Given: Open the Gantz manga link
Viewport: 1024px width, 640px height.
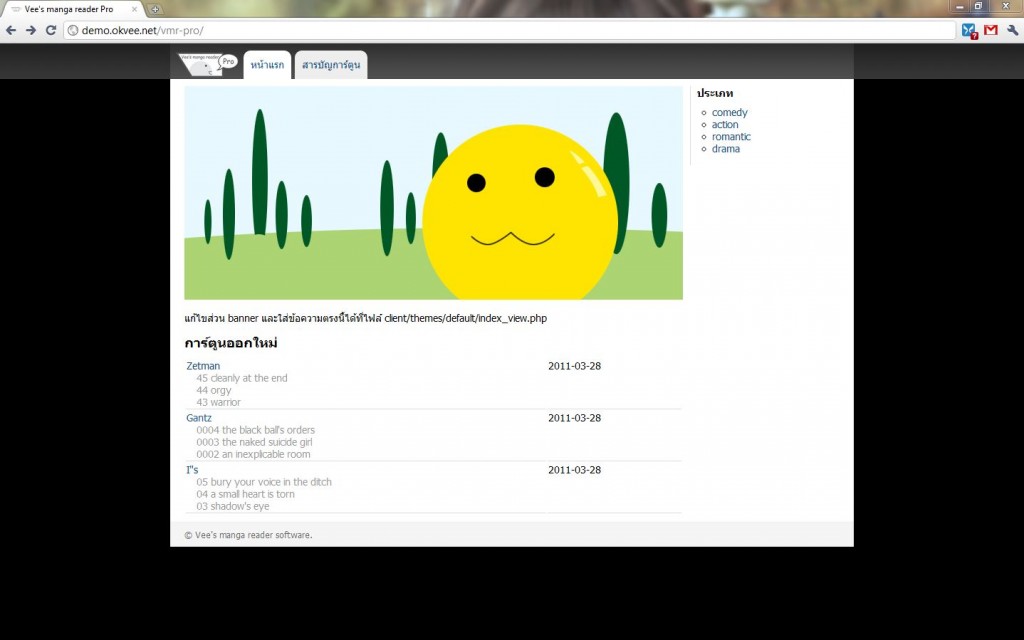Looking at the screenshot, I should (x=199, y=418).
